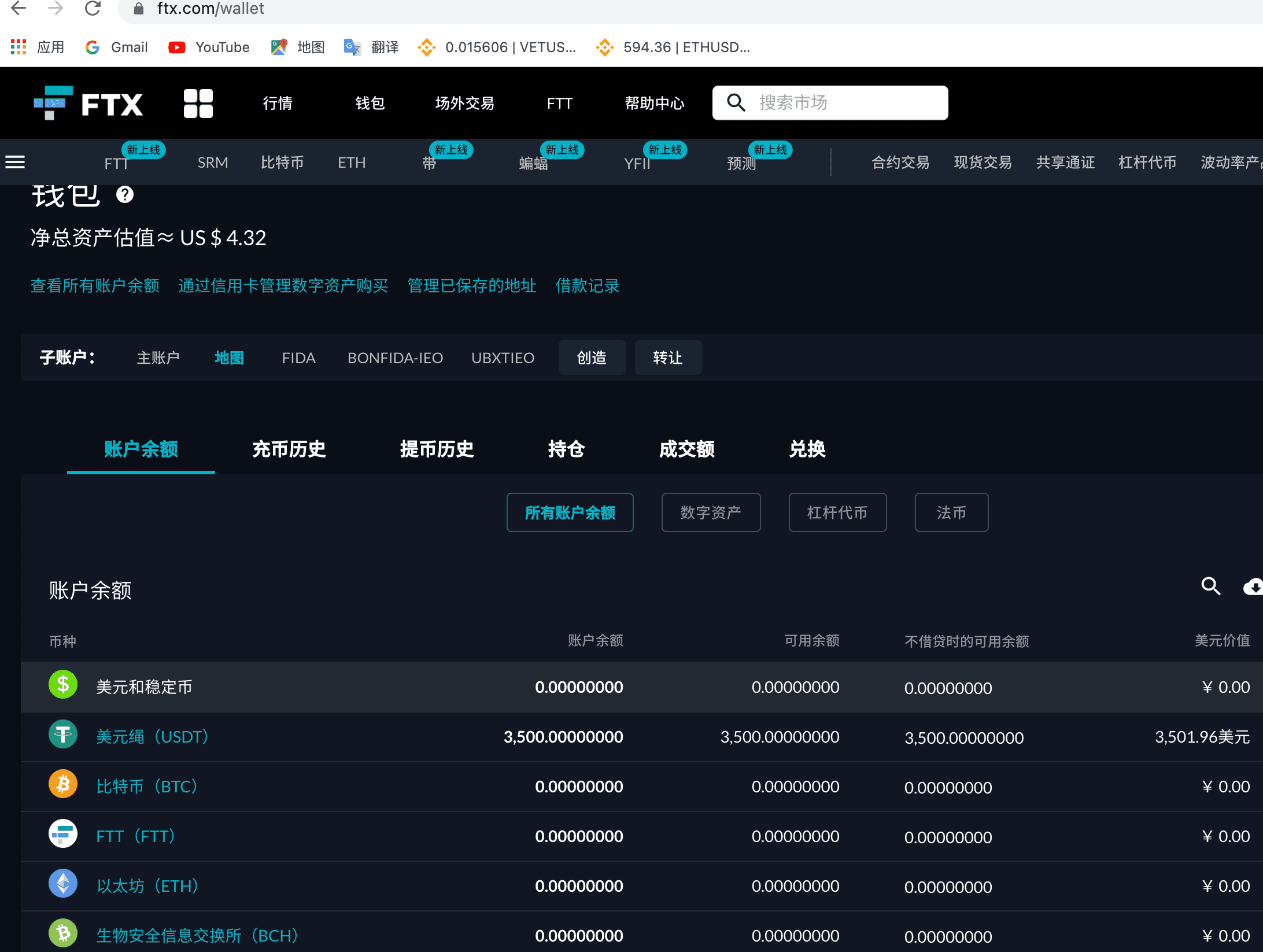Open the YouTube bookmark
The height and width of the screenshot is (952, 1263).
click(209, 47)
